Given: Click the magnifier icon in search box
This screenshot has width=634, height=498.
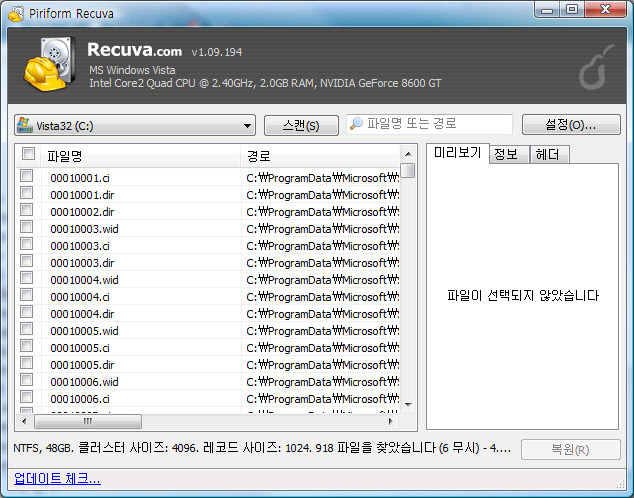Looking at the screenshot, I should [356, 123].
